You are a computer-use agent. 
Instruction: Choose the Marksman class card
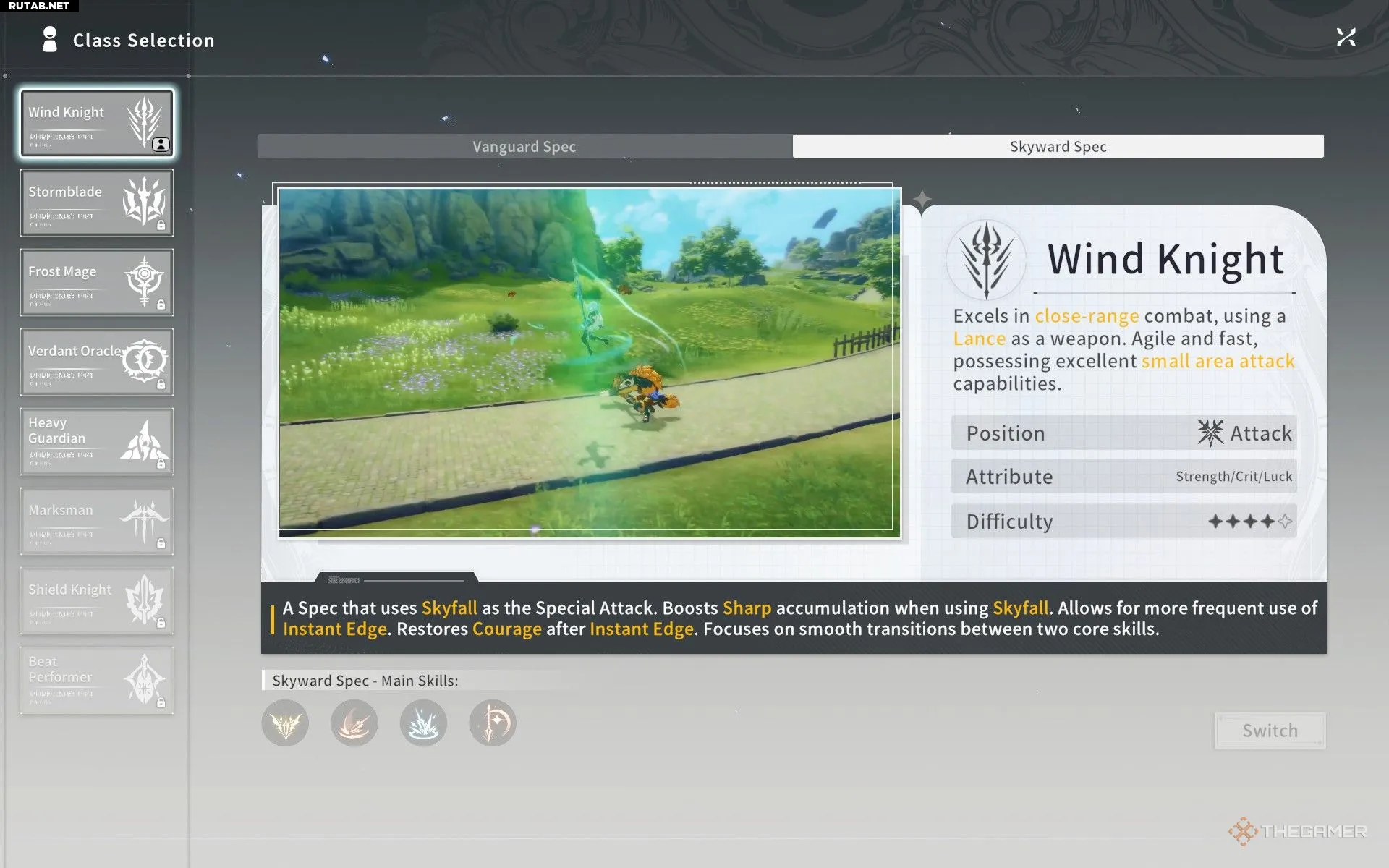pos(97,521)
